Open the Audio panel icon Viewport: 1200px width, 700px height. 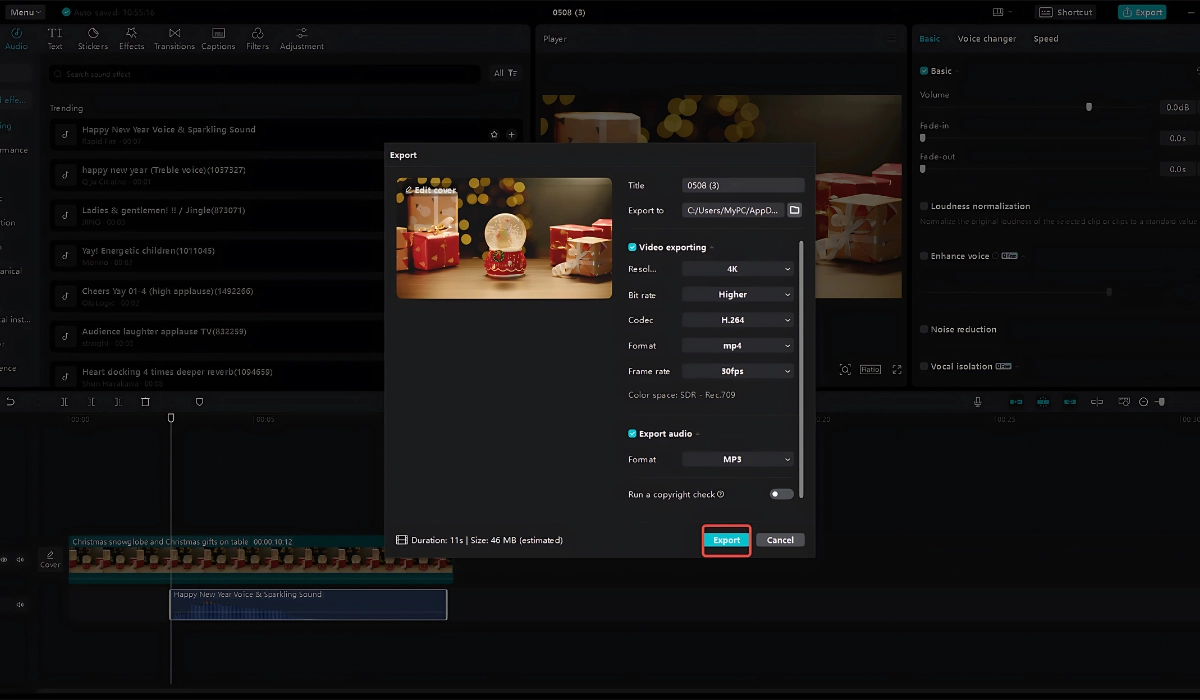(16, 39)
